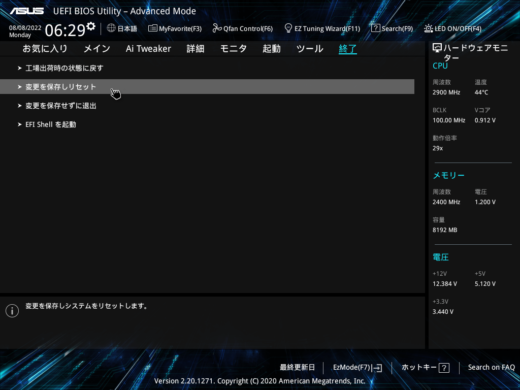Open Search(F9)
Screen dimensions: 520x390
392,29
